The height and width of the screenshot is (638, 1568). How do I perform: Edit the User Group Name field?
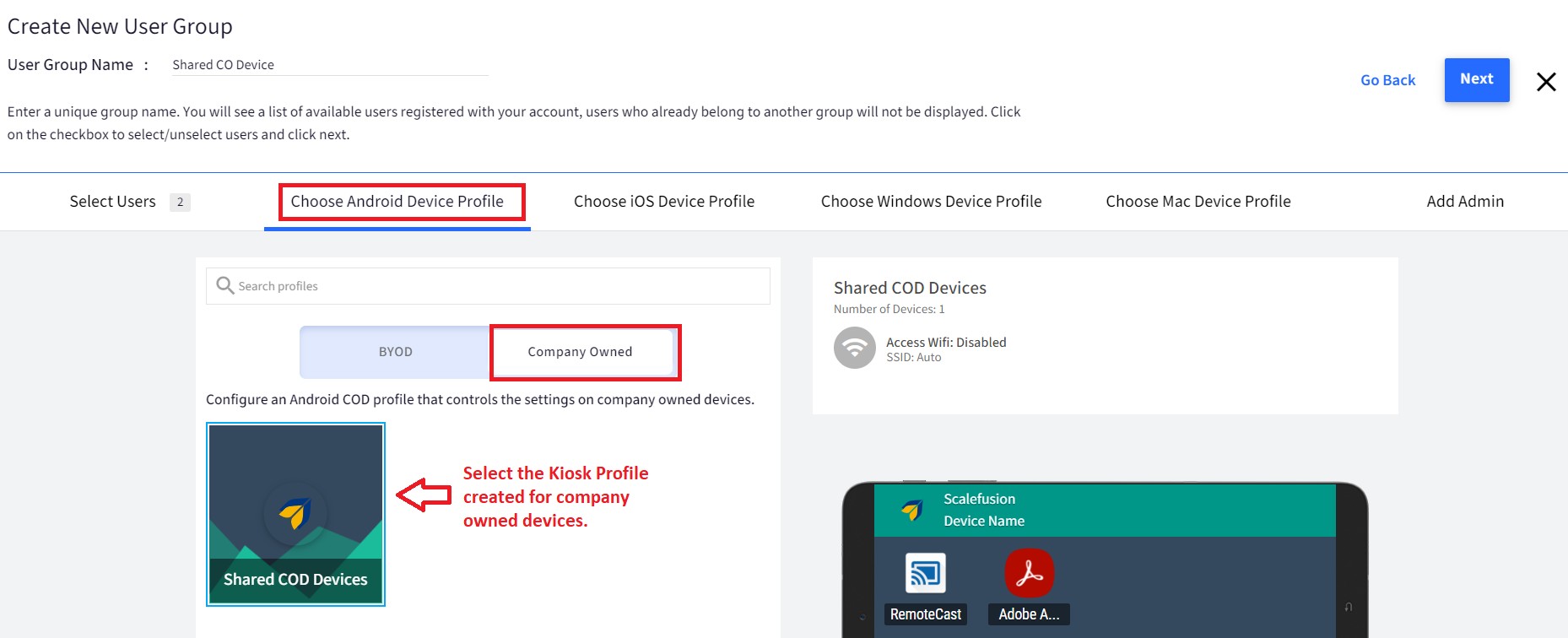click(x=329, y=65)
